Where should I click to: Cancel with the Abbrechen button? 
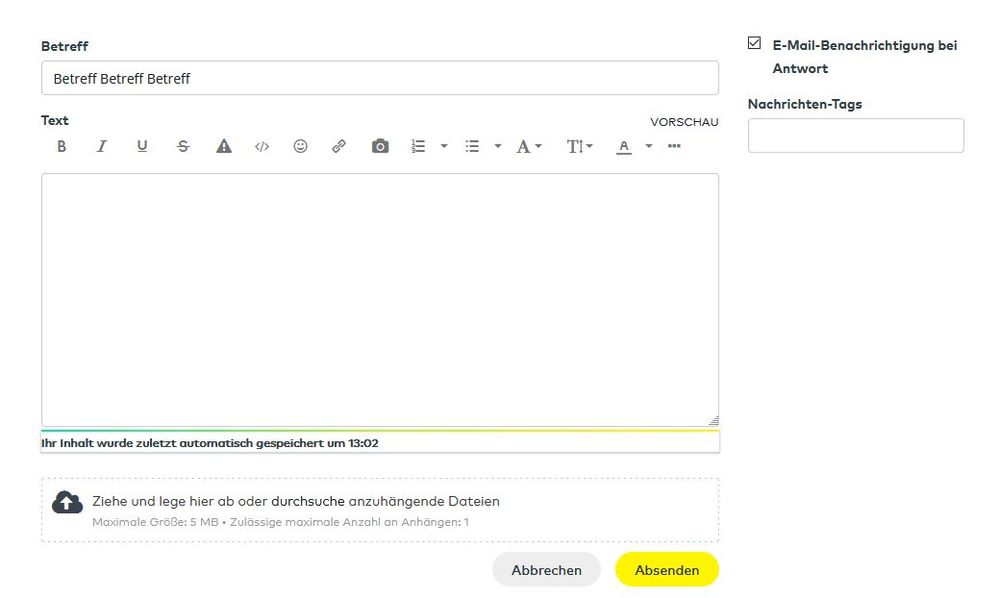546,570
